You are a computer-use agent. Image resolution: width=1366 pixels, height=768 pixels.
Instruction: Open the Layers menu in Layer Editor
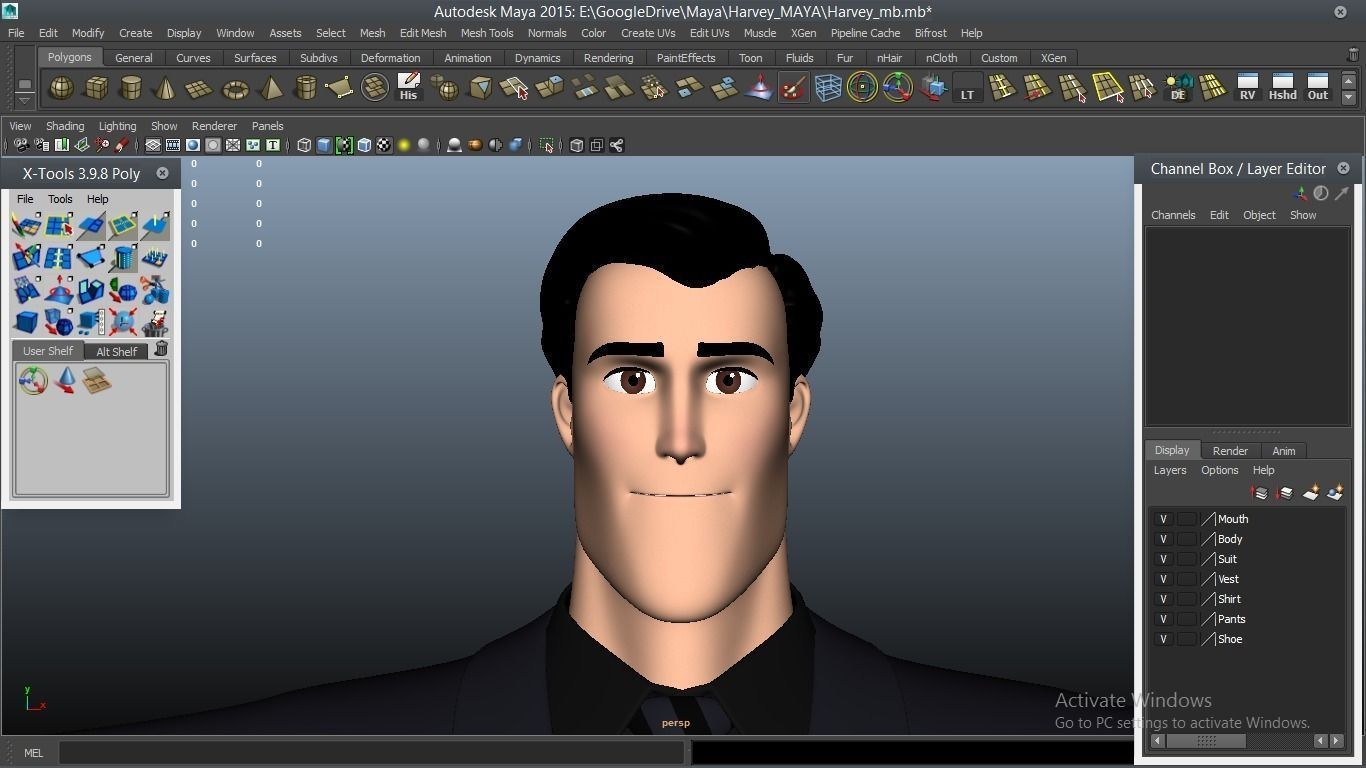coord(1170,470)
